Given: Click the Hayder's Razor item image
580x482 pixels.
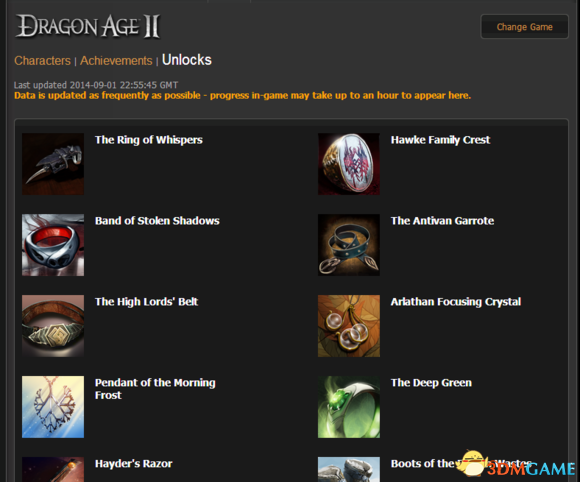Looking at the screenshot, I should (53, 469).
